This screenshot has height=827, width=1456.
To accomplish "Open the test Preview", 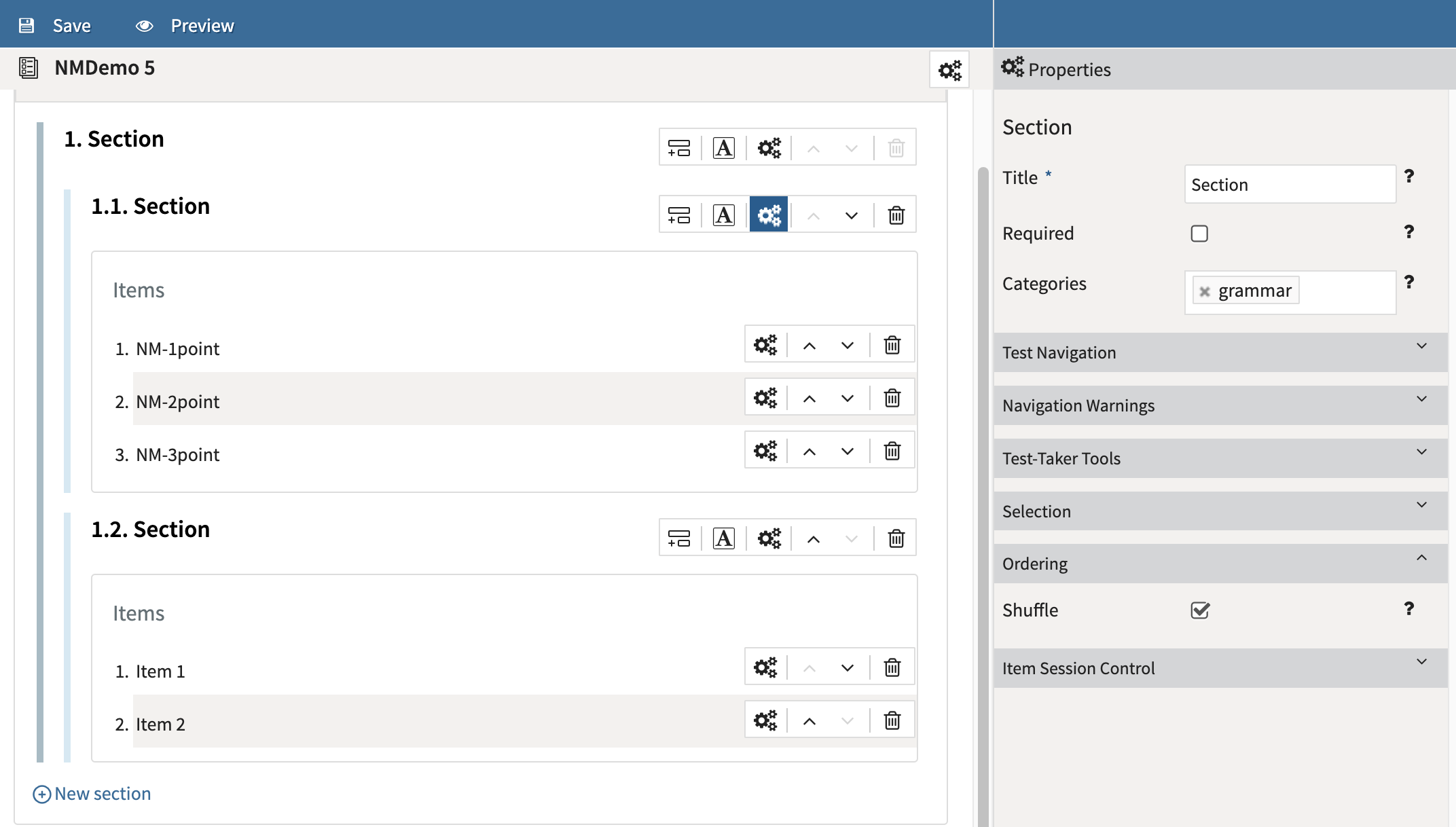I will (185, 26).
